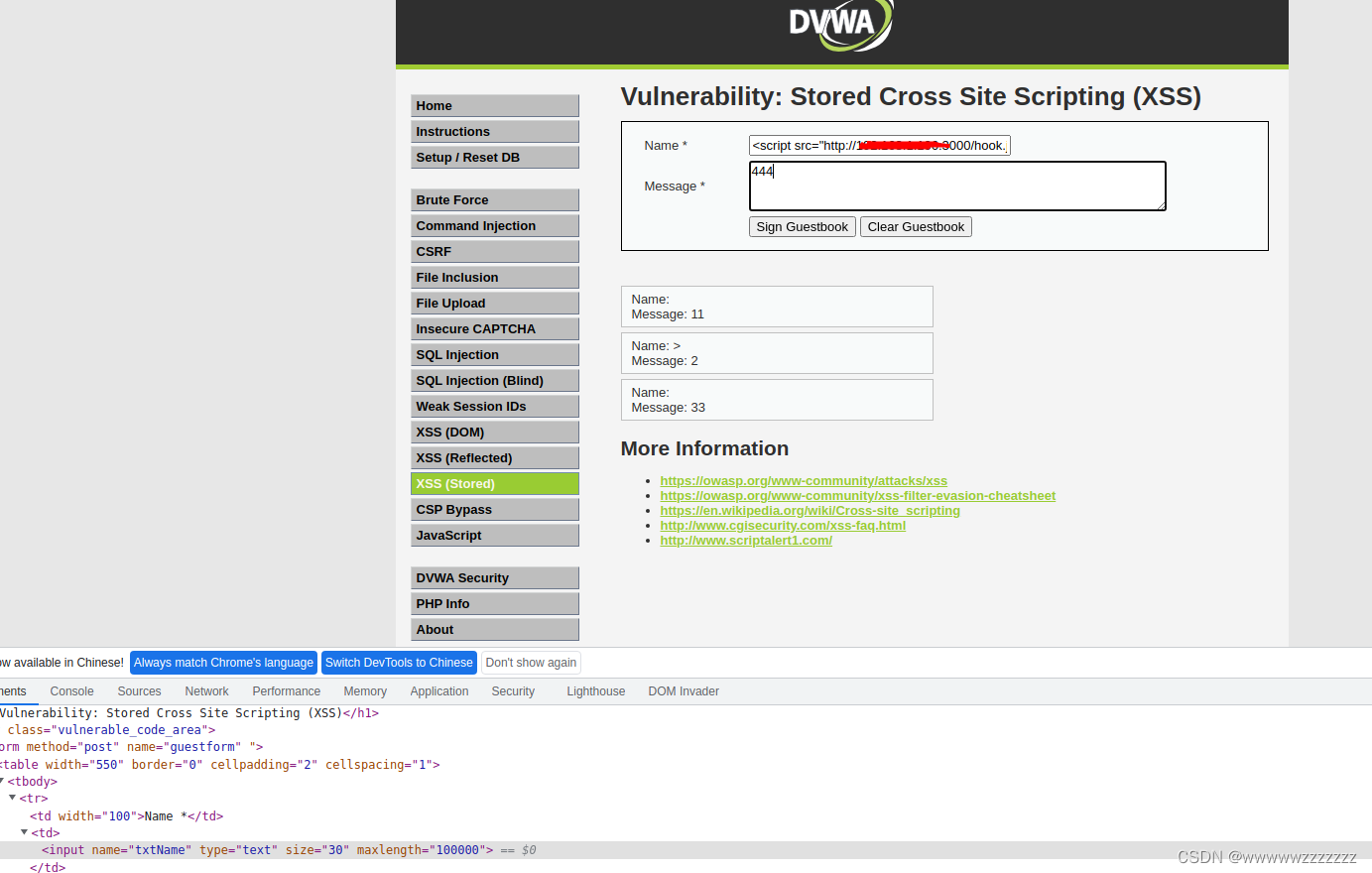The width and height of the screenshot is (1372, 873).
Task: Open the DOM Invader tab
Action: tap(684, 691)
